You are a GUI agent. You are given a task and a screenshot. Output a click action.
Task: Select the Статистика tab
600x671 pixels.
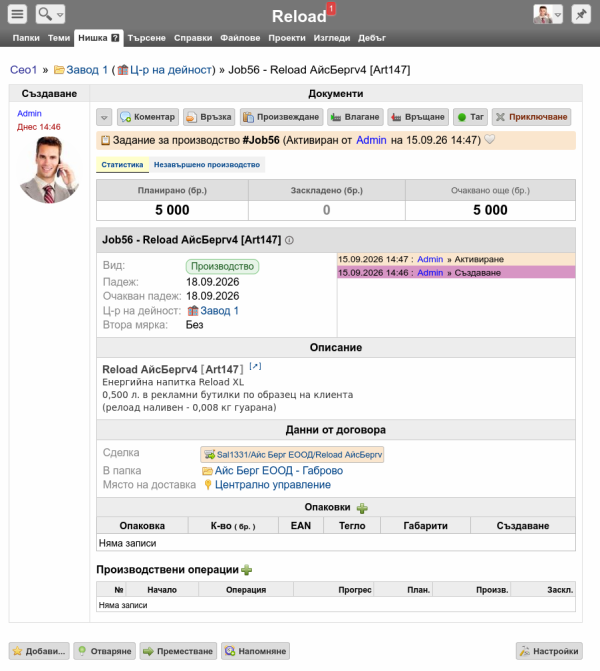[x=122, y=165]
